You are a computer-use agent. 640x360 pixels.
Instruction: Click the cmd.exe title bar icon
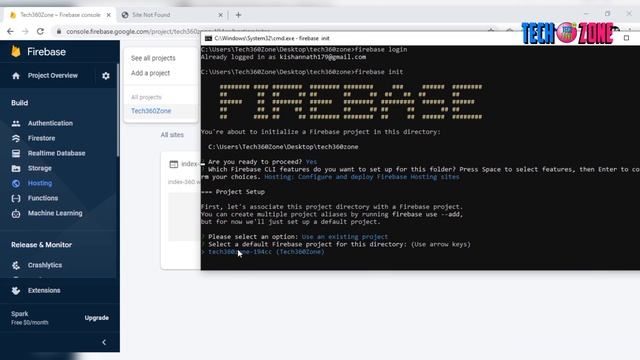pos(208,38)
